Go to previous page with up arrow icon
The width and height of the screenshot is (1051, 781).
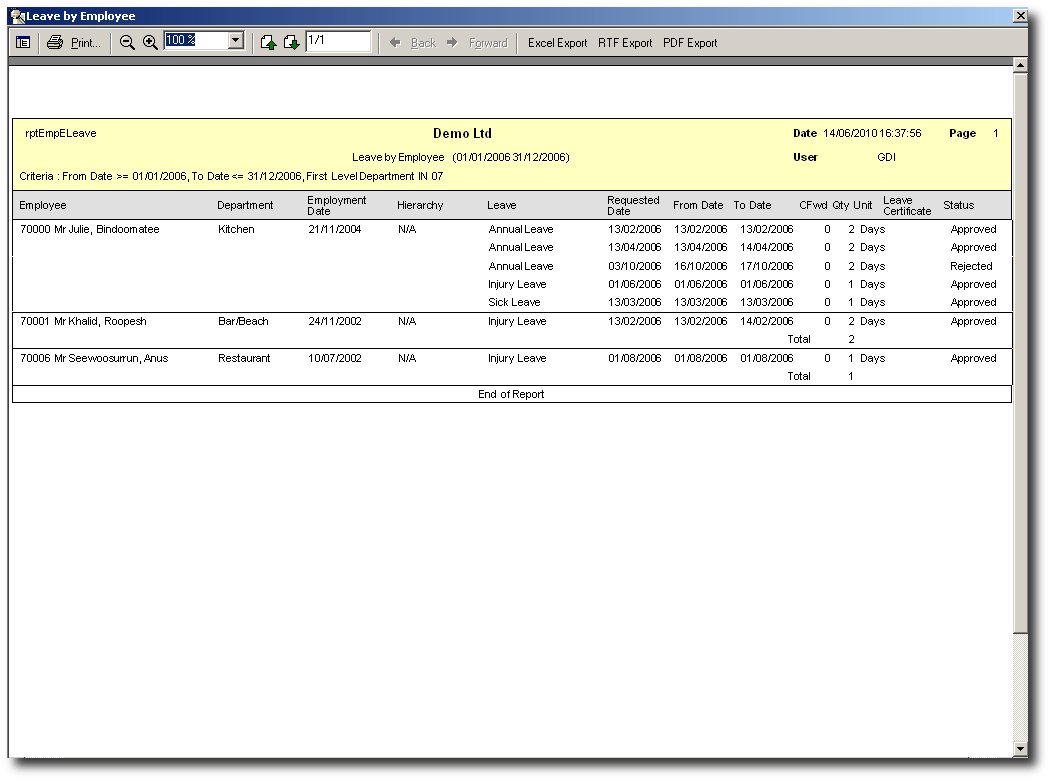(268, 43)
